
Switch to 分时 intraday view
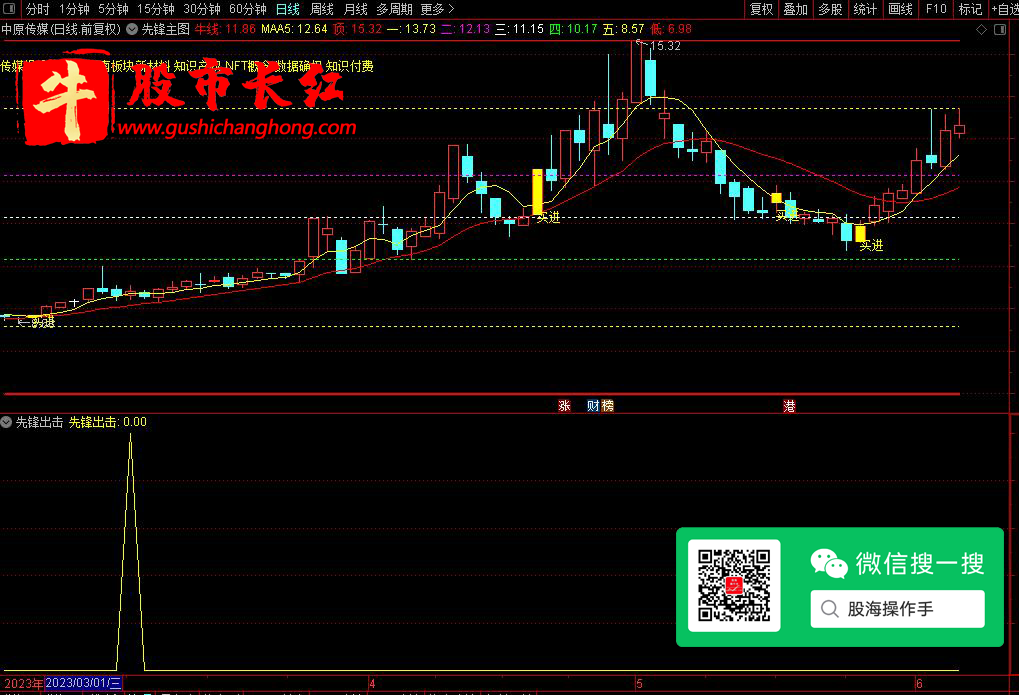[37, 9]
